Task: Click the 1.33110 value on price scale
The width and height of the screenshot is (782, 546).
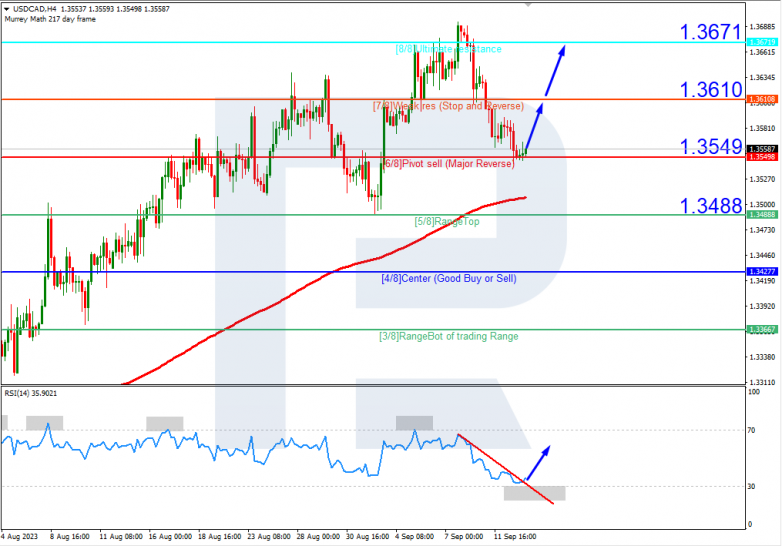Action: pyautogui.click(x=763, y=382)
